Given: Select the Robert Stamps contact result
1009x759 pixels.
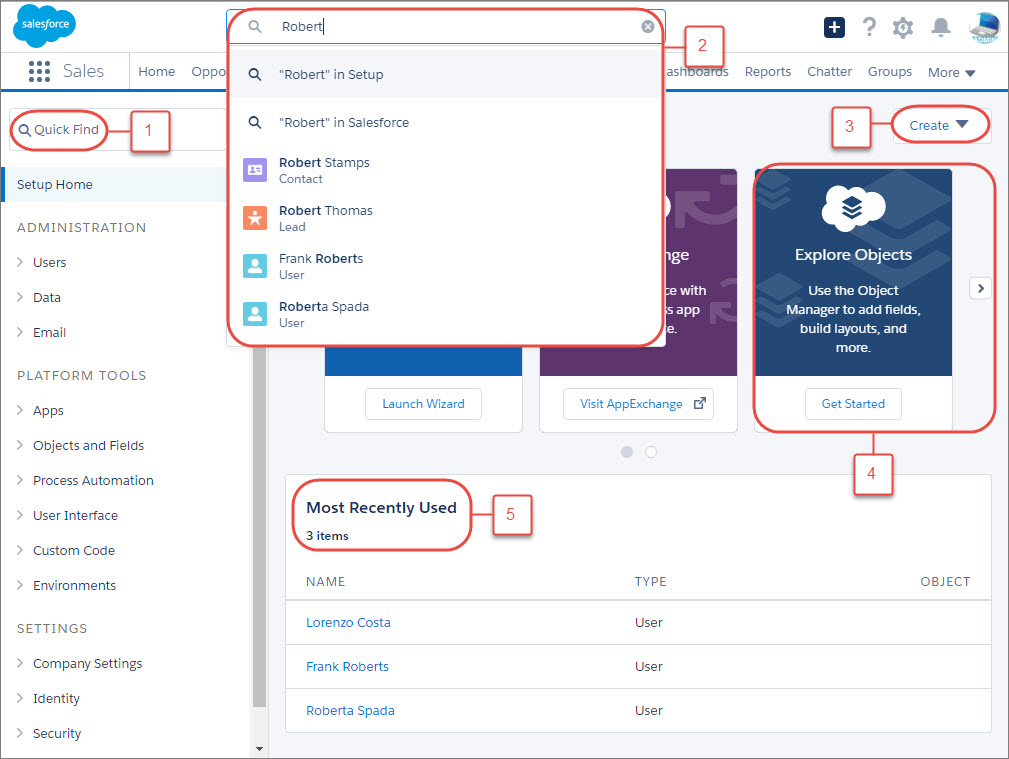Looking at the screenshot, I should coord(445,170).
